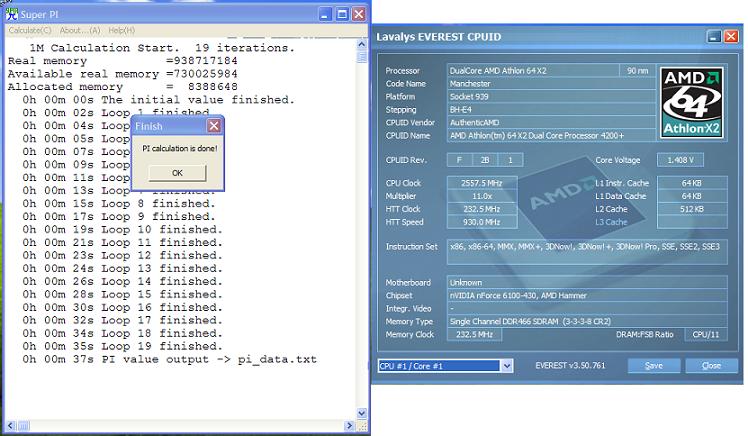
Task: Click the Super PI vertical scrollbar up arrow
Action: (x=362, y=44)
